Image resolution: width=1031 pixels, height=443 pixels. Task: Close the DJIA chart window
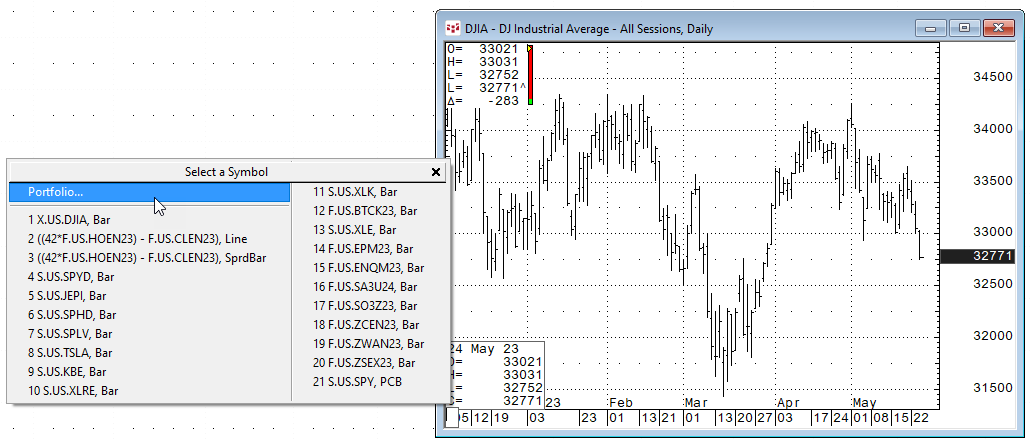[x=998, y=28]
